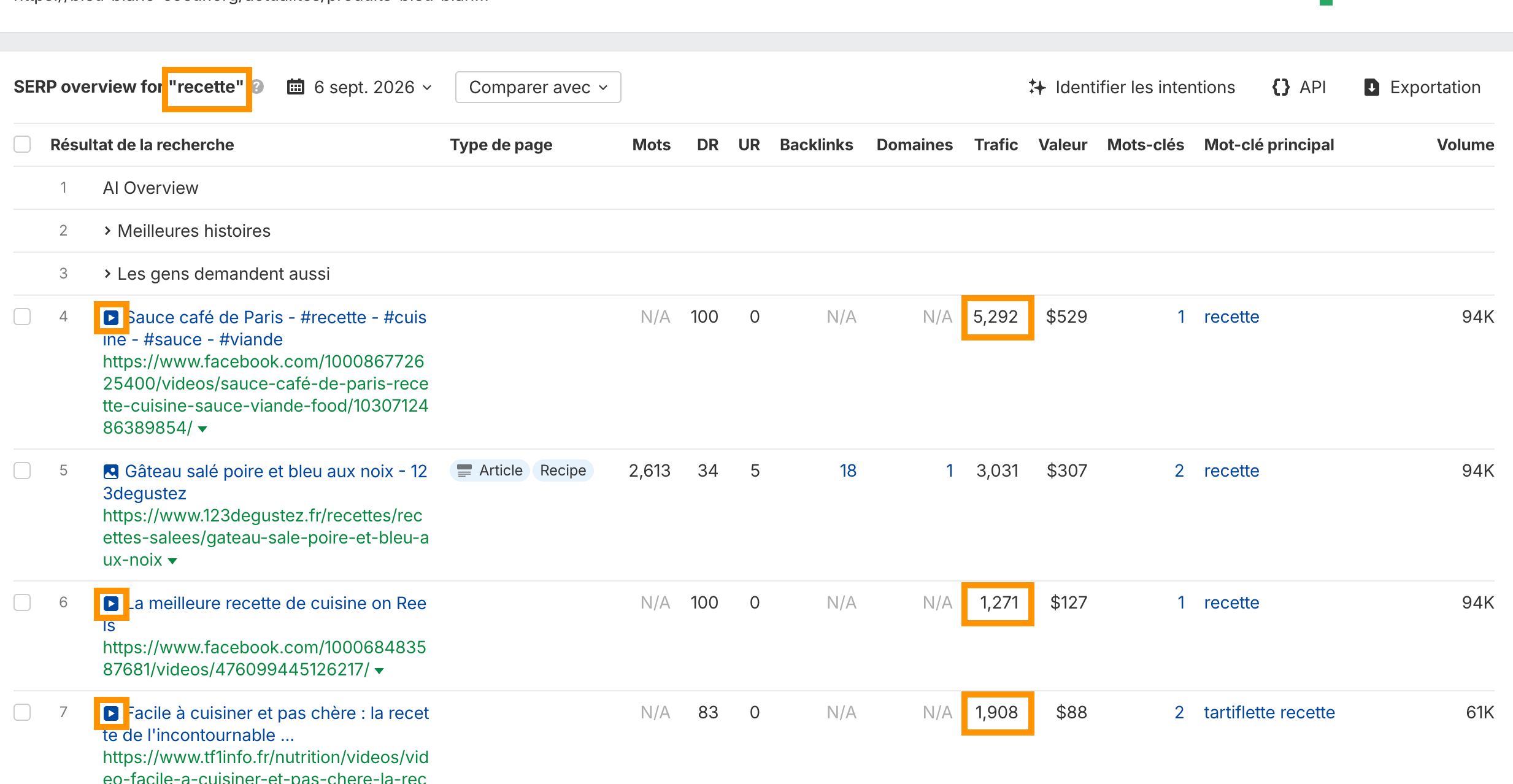Sort by the Domaines column header

pyautogui.click(x=914, y=145)
